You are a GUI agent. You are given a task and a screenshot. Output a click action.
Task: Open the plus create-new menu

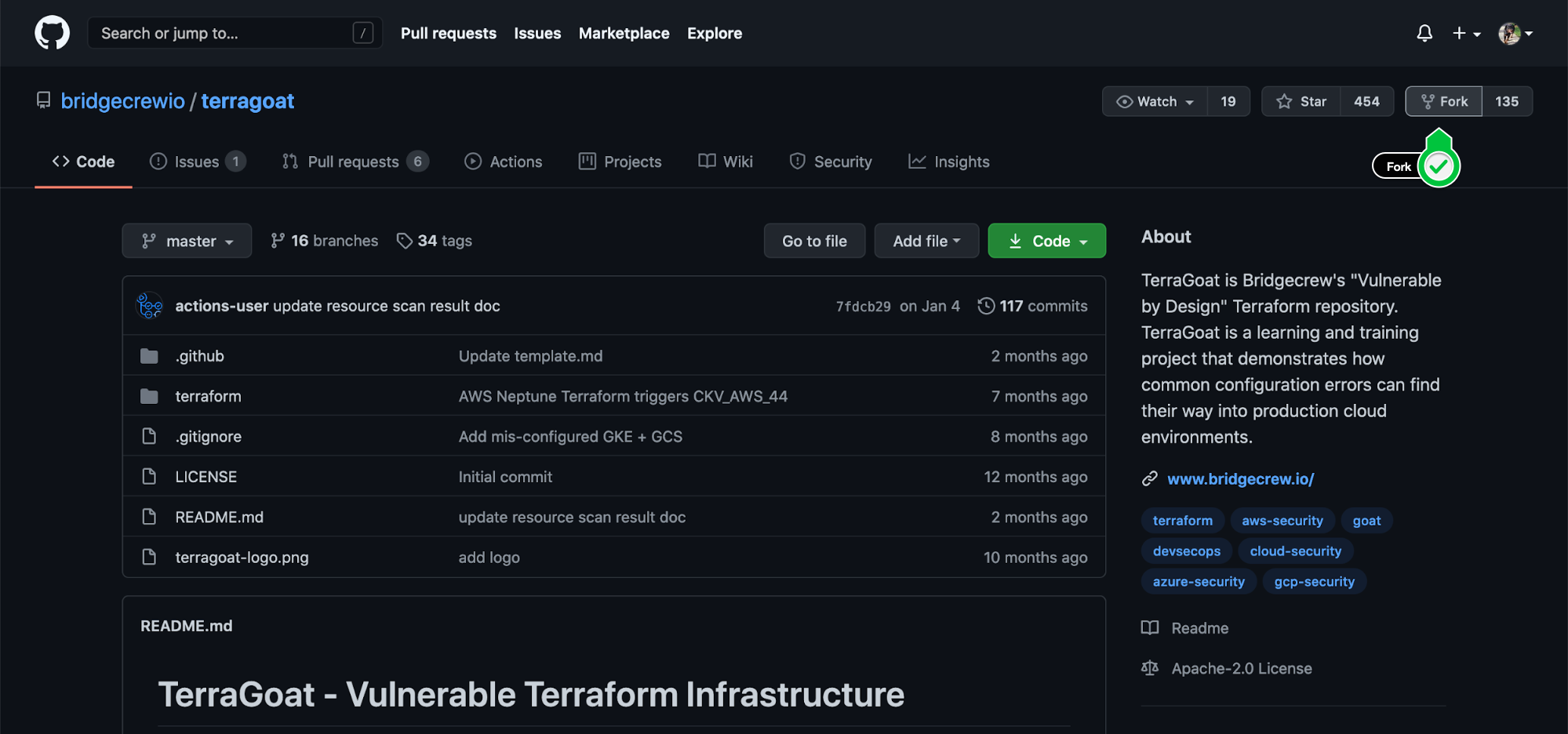click(x=1466, y=33)
